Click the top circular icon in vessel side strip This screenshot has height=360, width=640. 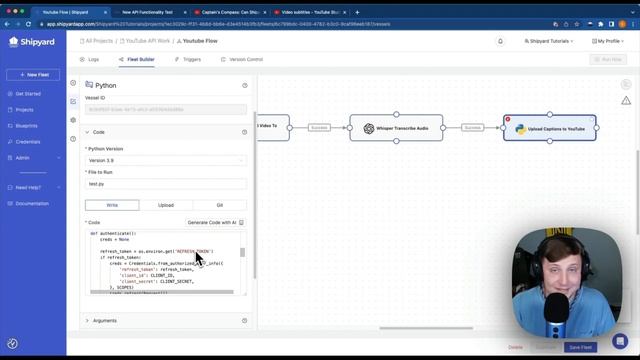73,83
